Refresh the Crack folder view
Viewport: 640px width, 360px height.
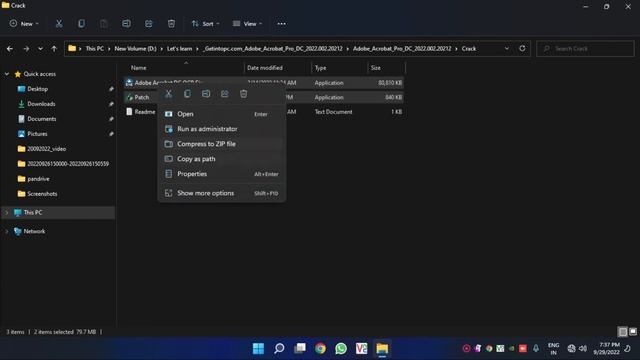tap(522, 49)
